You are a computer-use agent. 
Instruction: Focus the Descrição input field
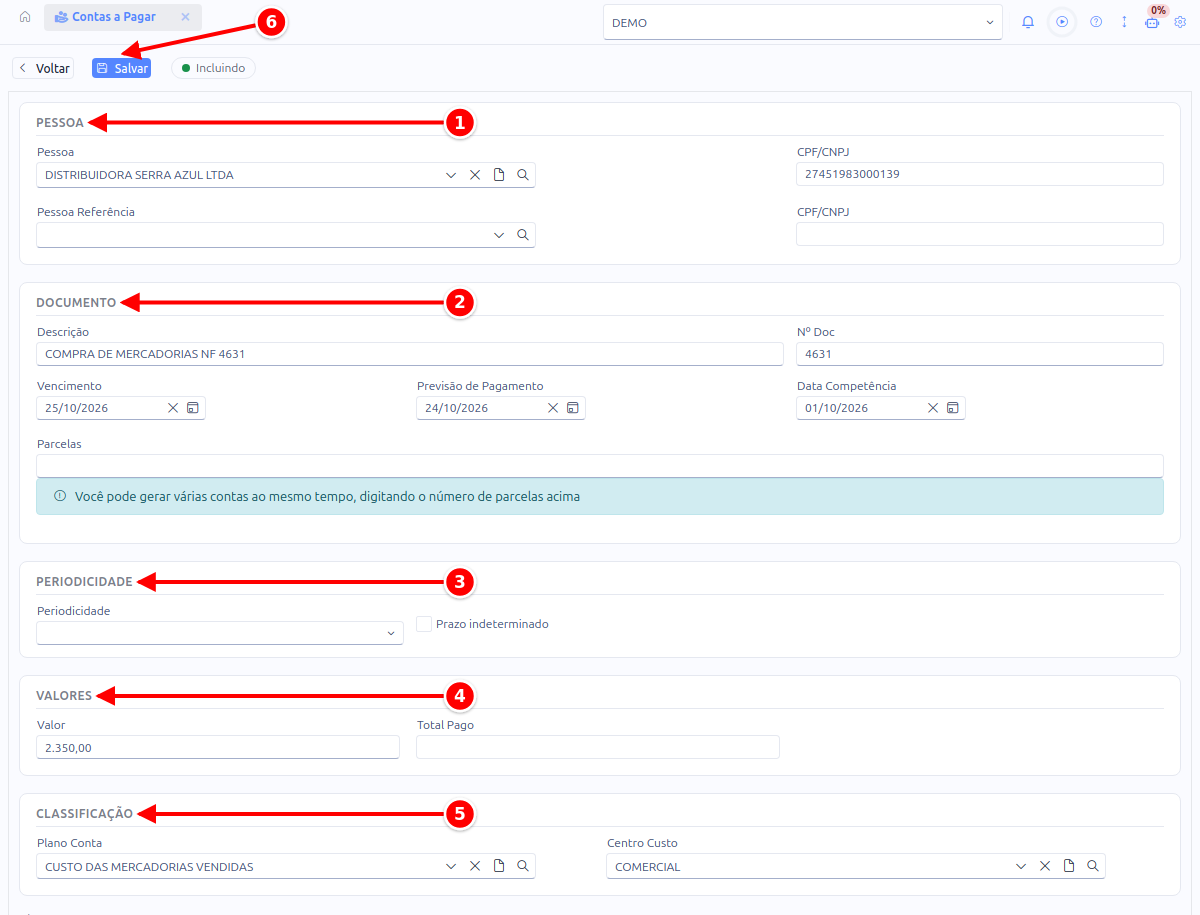[410, 354]
